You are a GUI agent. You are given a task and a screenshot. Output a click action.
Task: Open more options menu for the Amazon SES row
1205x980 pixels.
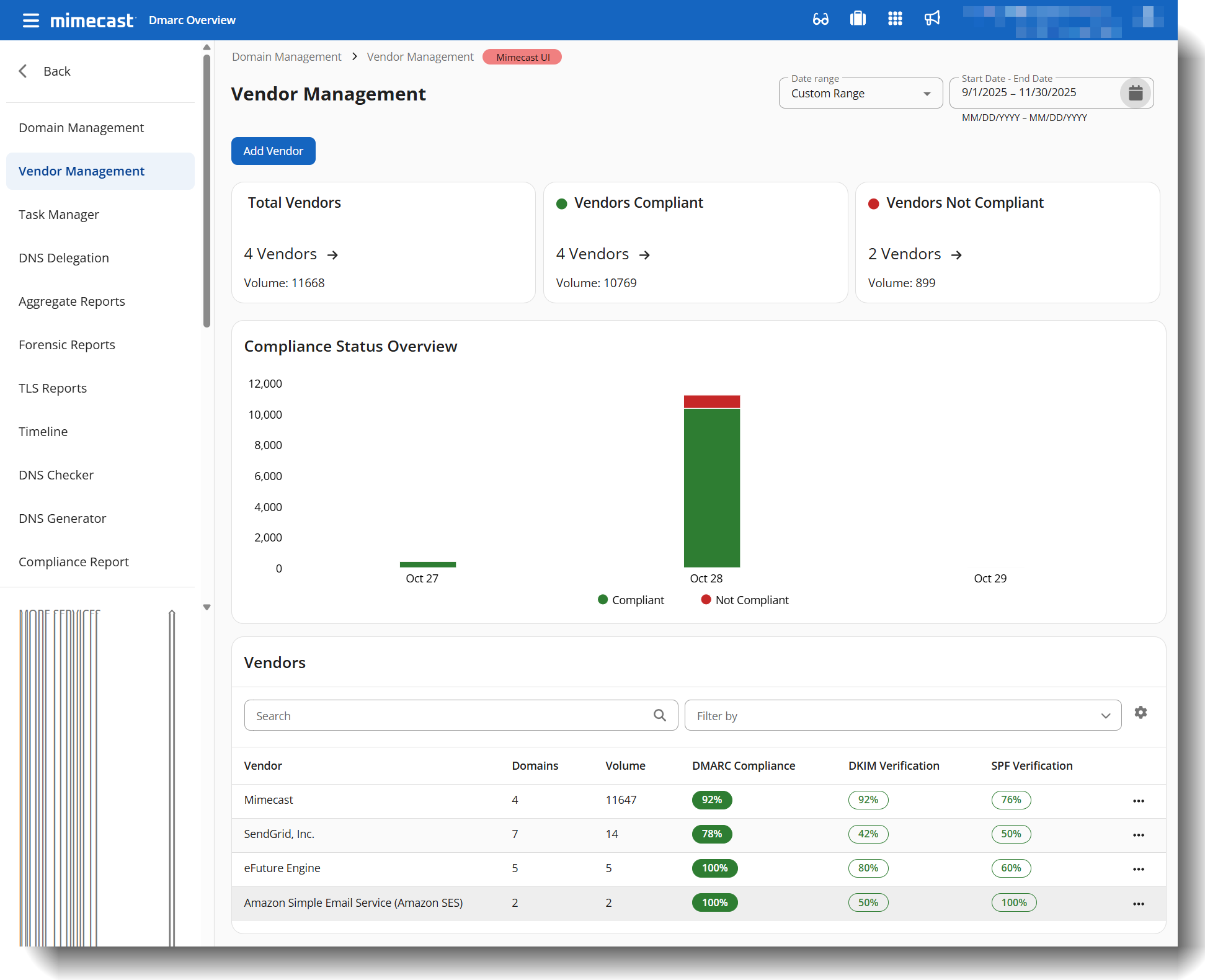[1139, 904]
